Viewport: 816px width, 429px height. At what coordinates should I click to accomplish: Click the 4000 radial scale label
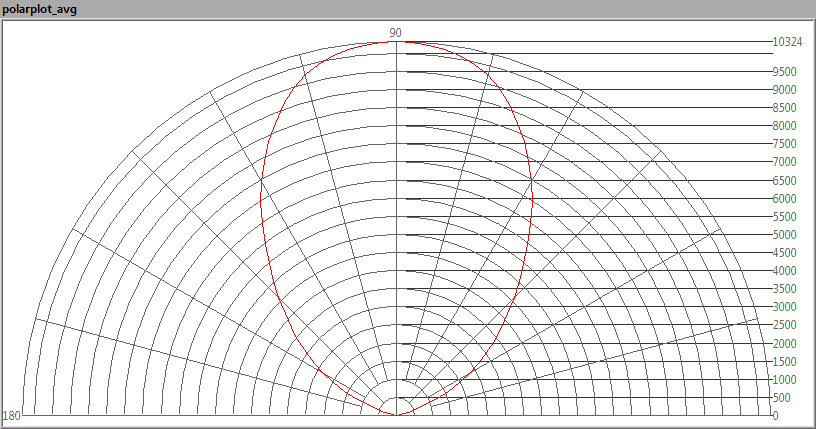coord(784,271)
